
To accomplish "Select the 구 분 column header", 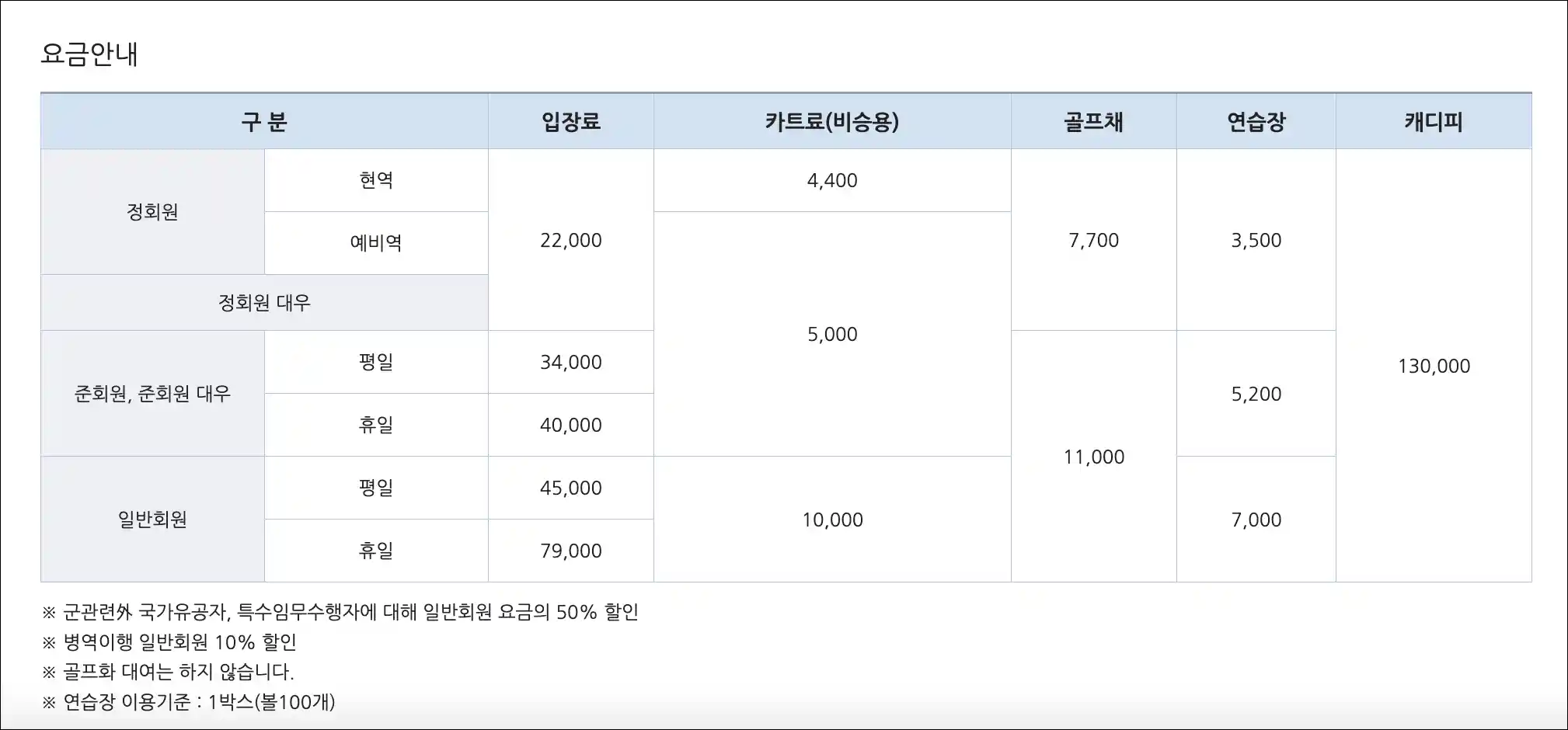I will [x=264, y=122].
